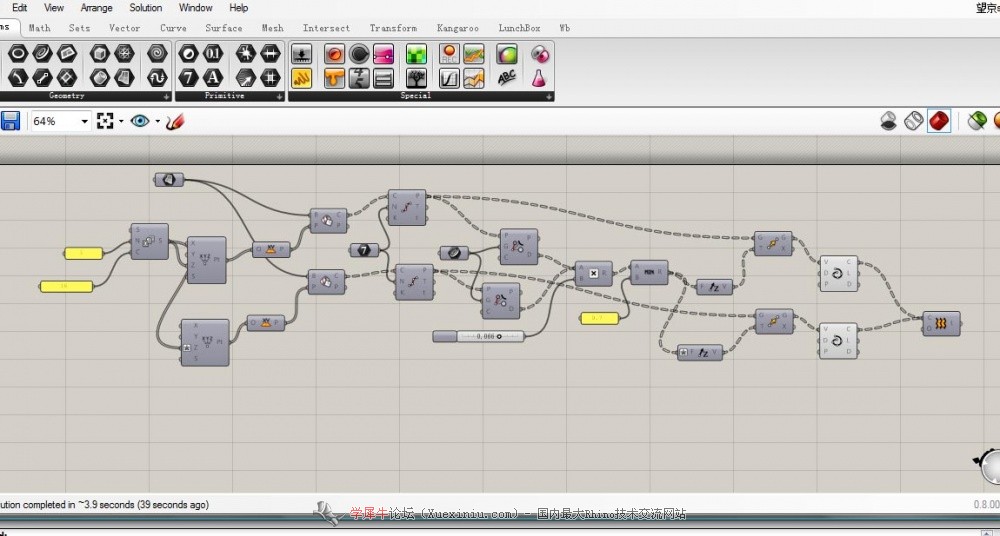Image resolution: width=1000 pixels, height=536 pixels.
Task: Select the Boolean parameter icon in Primitive
Action: tap(189, 53)
